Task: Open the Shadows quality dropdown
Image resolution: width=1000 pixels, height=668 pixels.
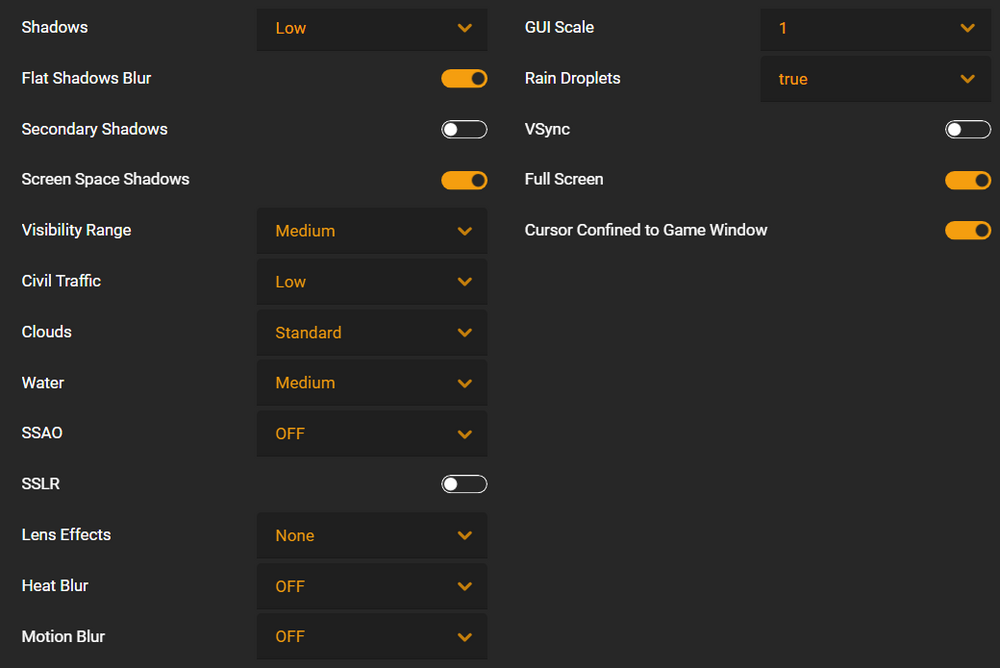Action: (371, 29)
